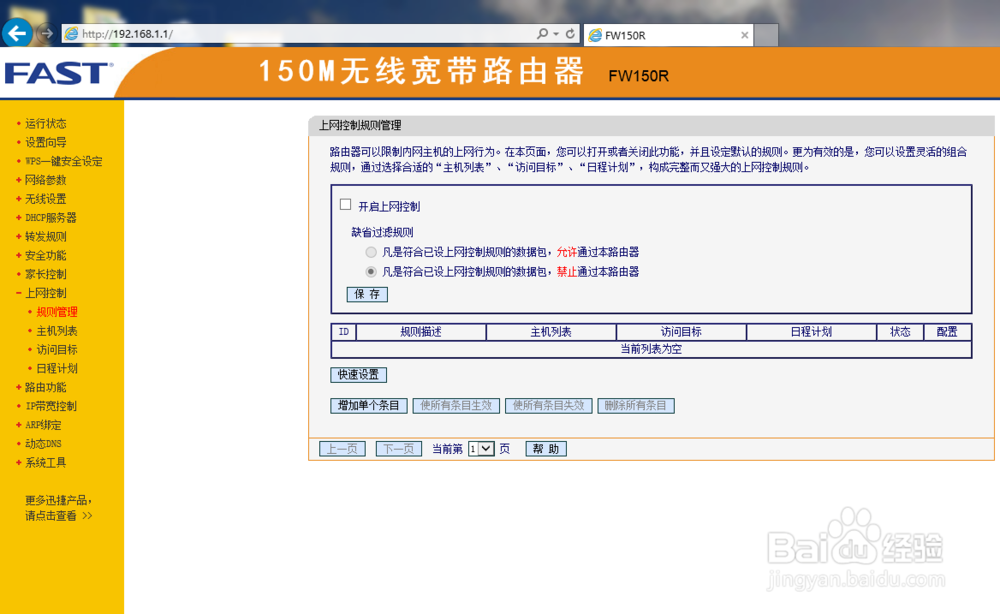Click the 帮助 button at the bottom
The width and height of the screenshot is (1000, 614).
(546, 448)
